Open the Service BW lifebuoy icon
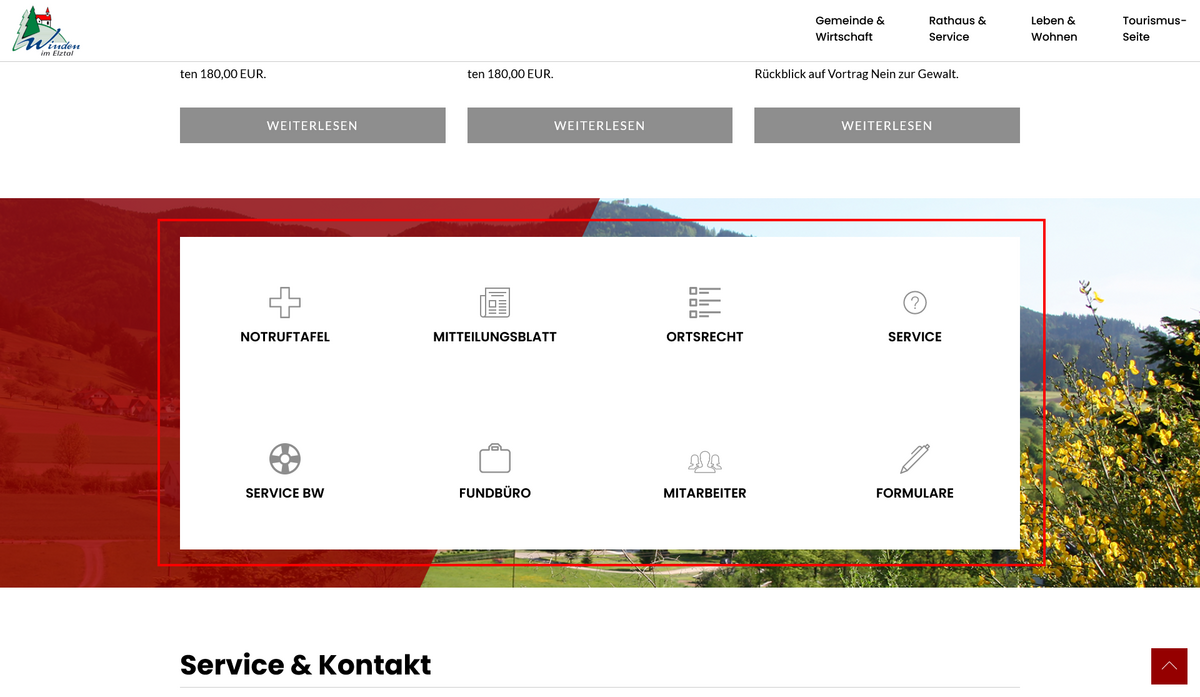Image resolution: width=1200 pixels, height=697 pixels. pyautogui.click(x=285, y=459)
